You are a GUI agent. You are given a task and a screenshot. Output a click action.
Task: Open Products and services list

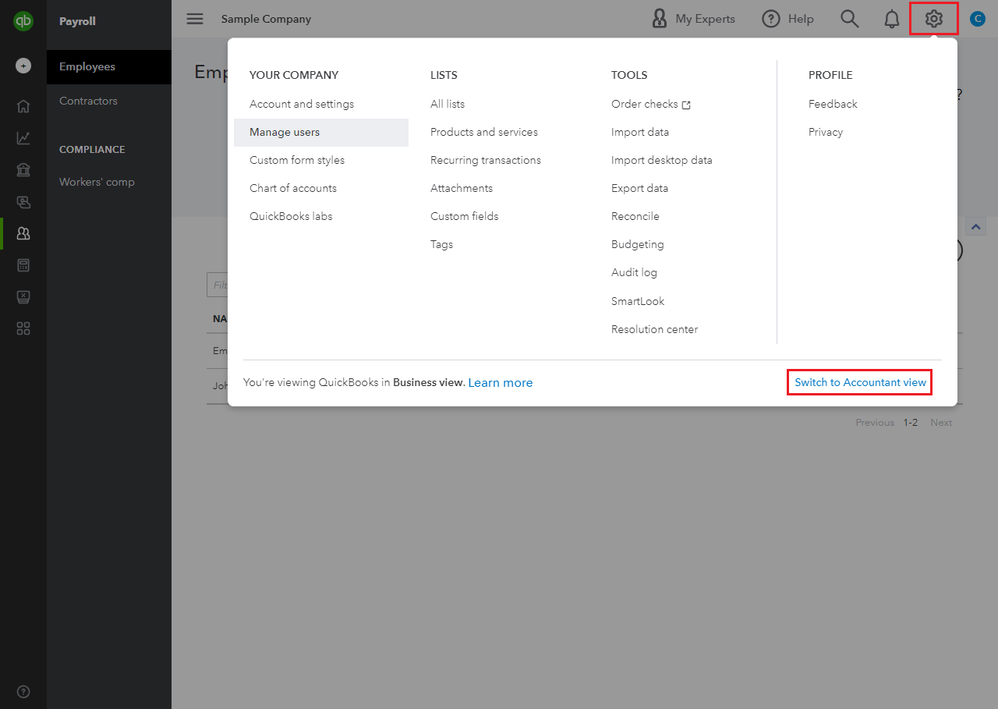coord(484,132)
